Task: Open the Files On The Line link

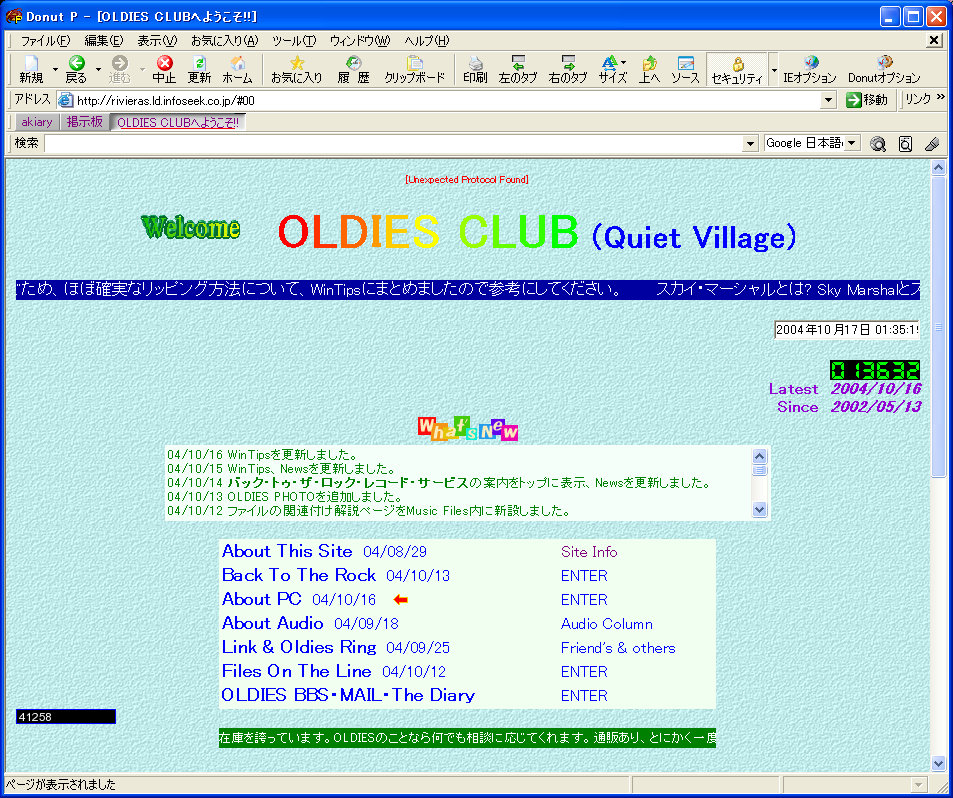Action: coord(296,671)
